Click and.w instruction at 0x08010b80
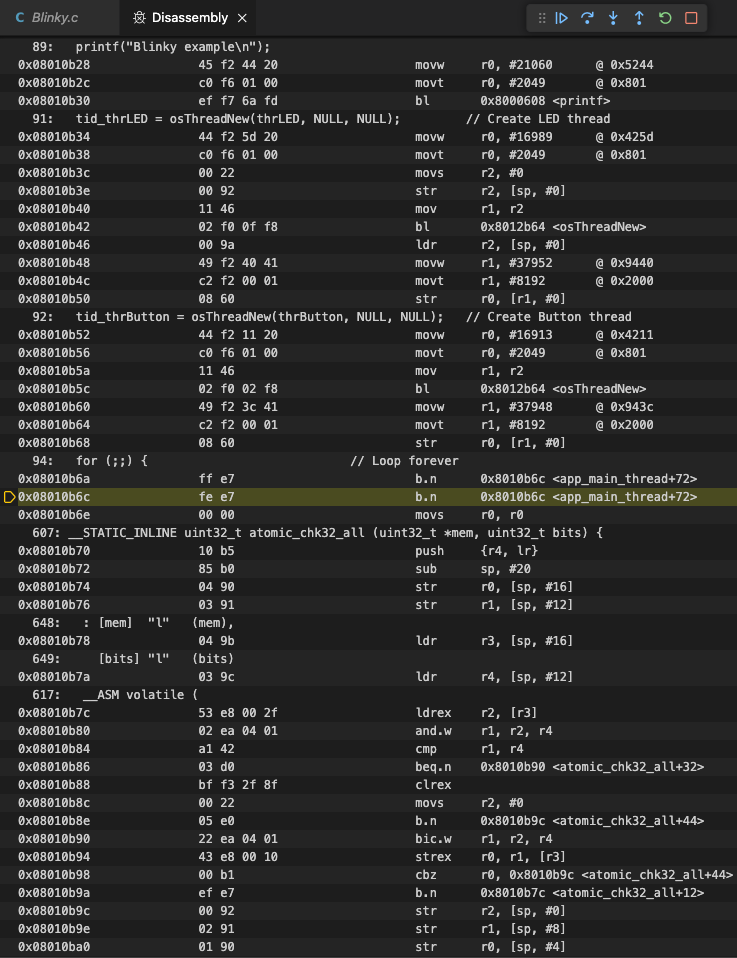 click(368, 731)
